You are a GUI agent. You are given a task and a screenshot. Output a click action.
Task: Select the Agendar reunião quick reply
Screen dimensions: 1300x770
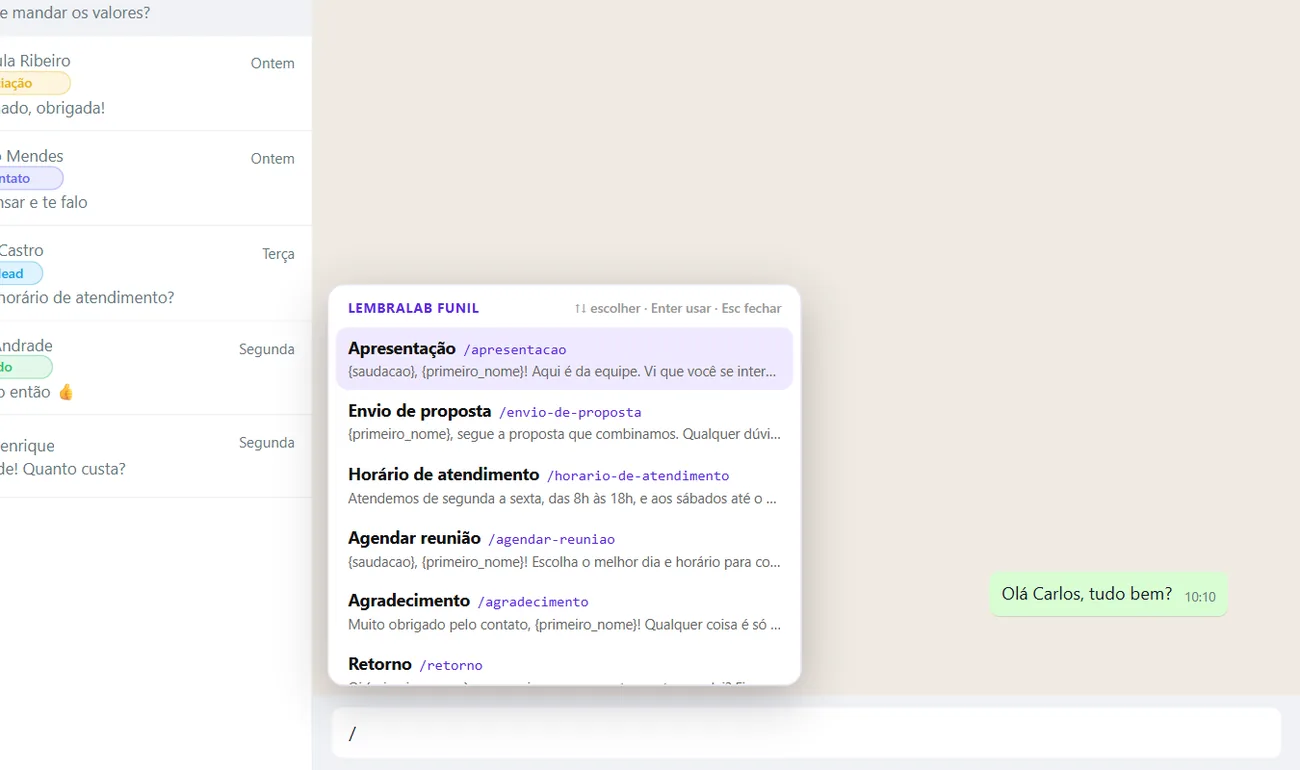(564, 549)
